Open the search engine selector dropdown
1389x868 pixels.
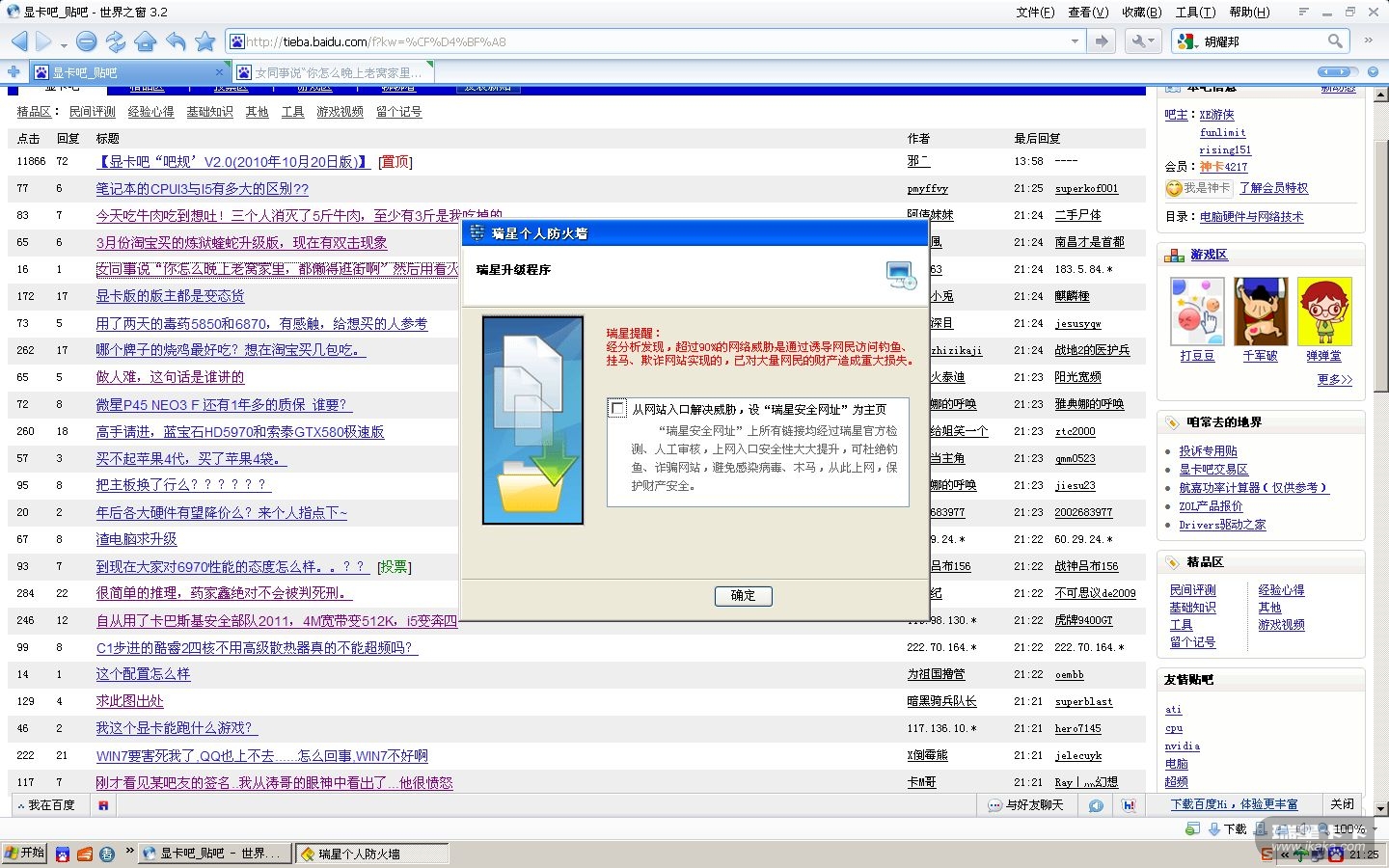click(x=1187, y=41)
